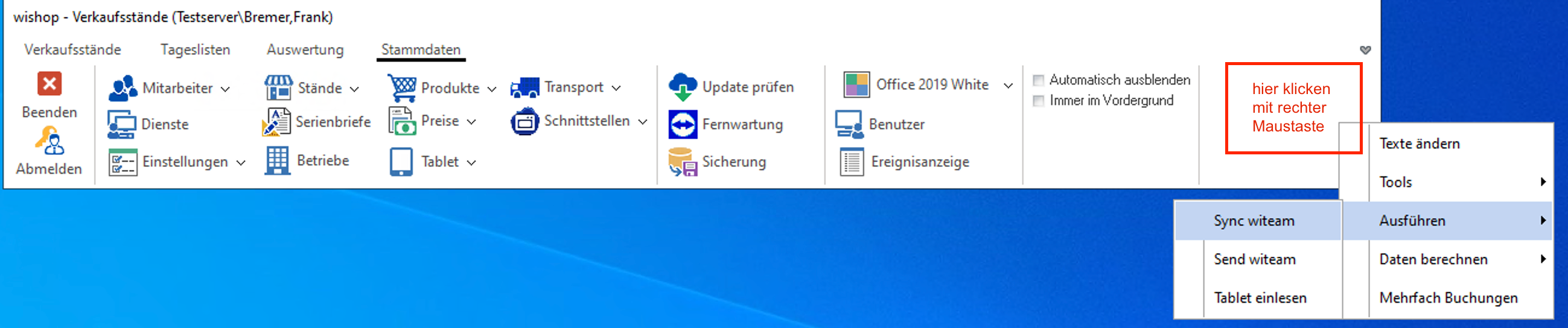Click the Betriebe building icon

tap(278, 161)
